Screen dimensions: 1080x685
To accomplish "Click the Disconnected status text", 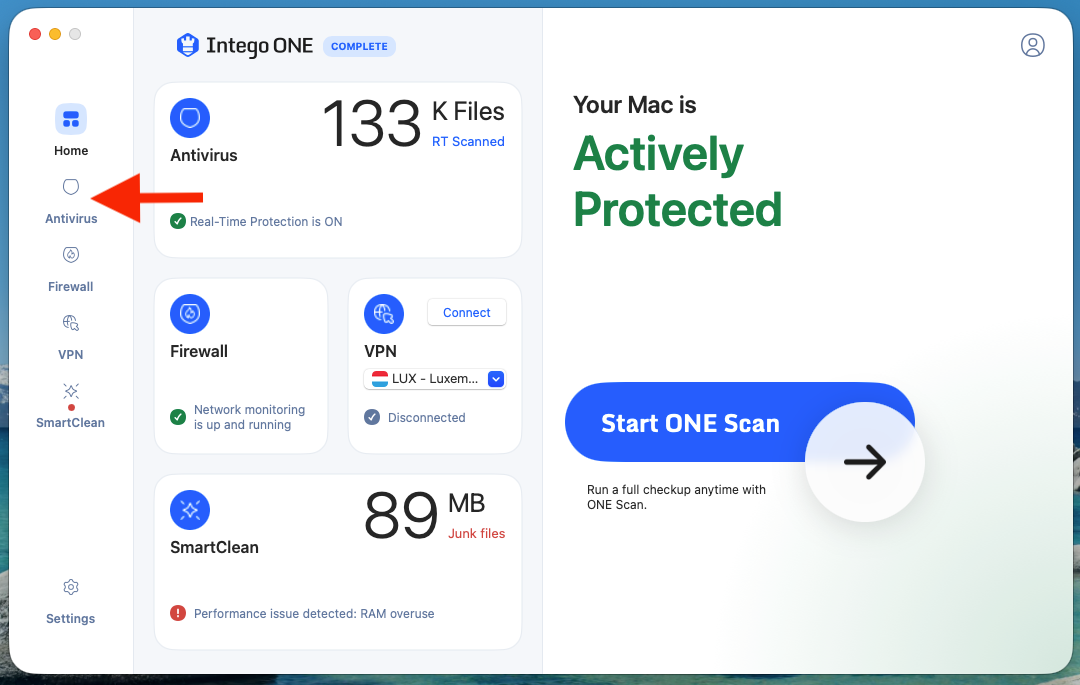I will point(426,417).
